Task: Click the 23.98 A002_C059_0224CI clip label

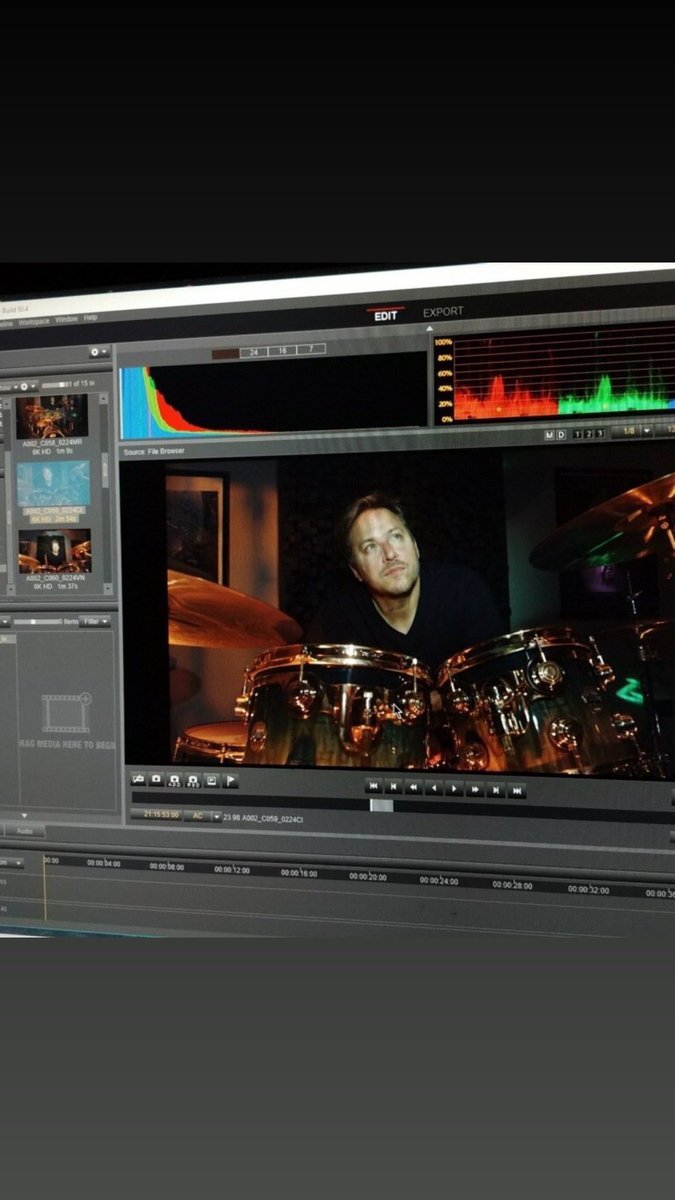Action: [x=264, y=818]
